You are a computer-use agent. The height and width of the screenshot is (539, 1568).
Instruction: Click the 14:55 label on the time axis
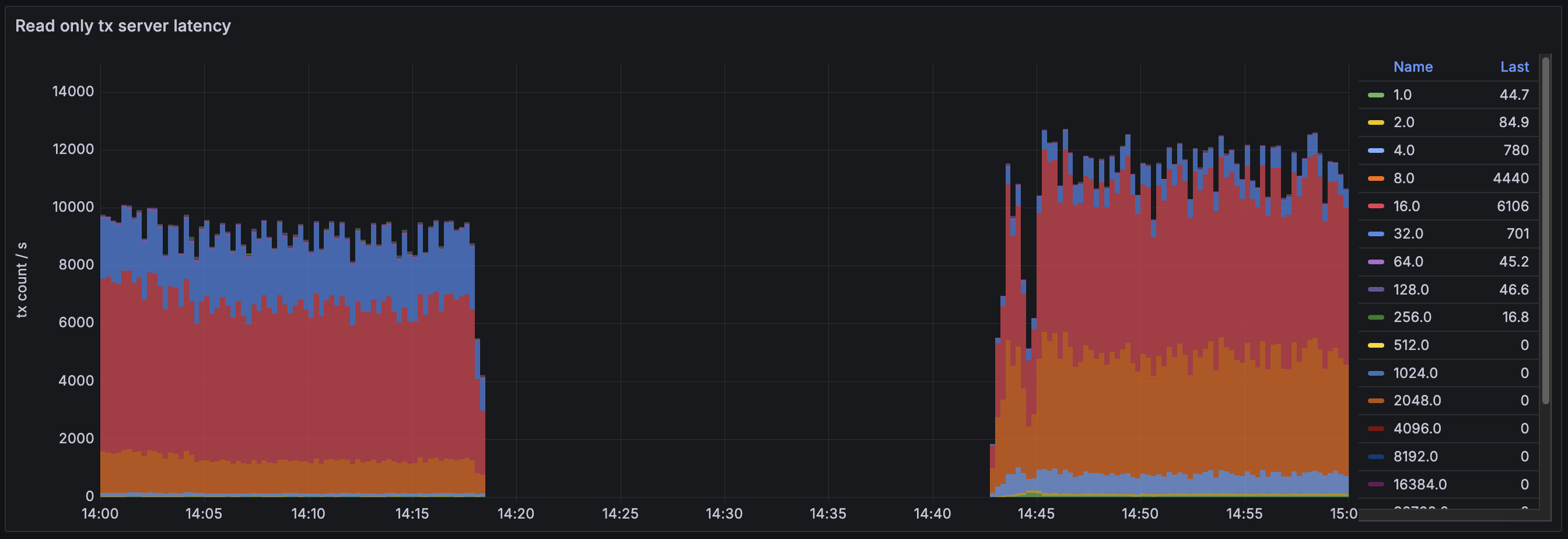point(1244,514)
